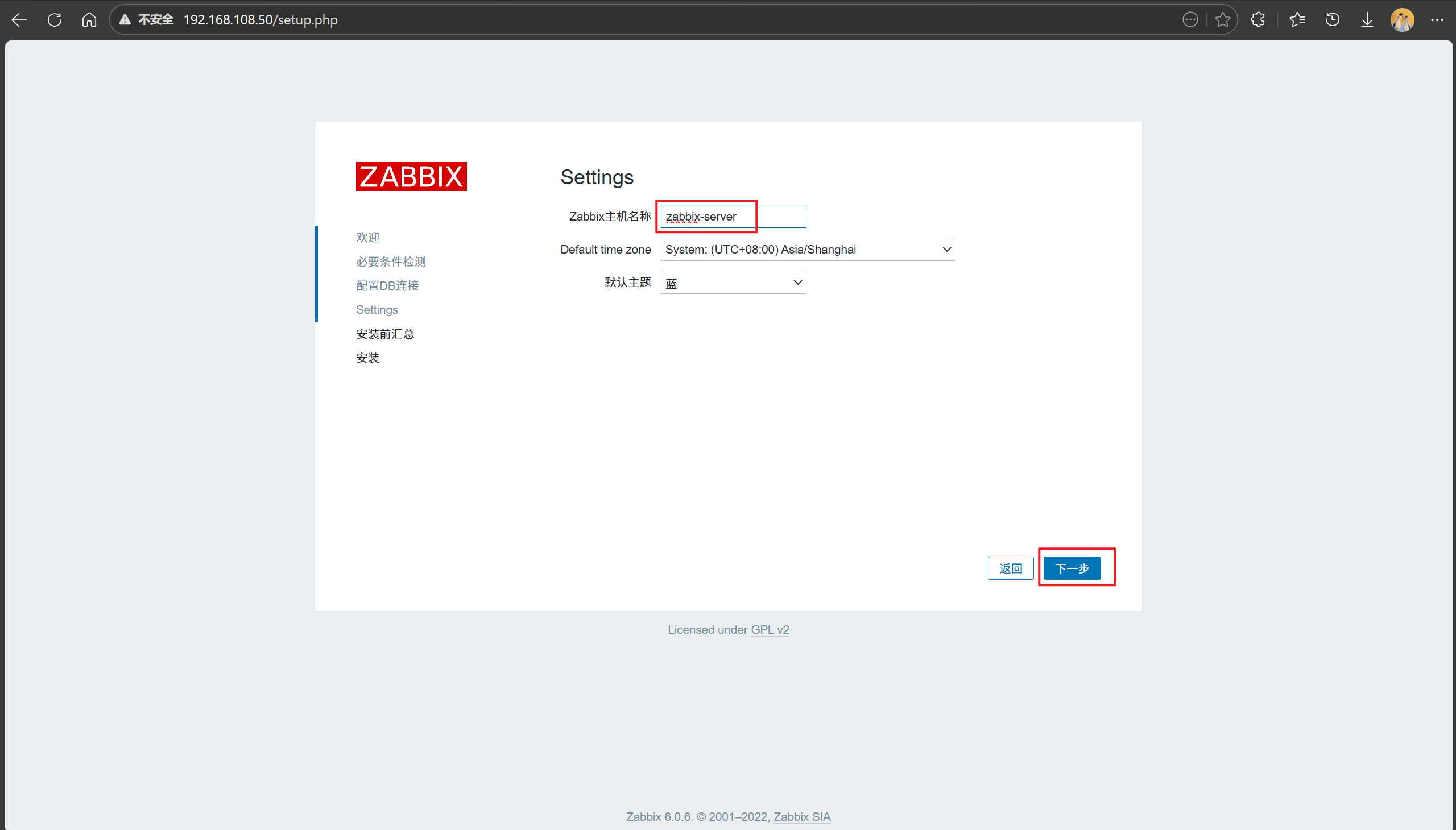The image size is (1456, 830).
Task: Open the Zabbix SIA link
Action: click(x=801, y=817)
